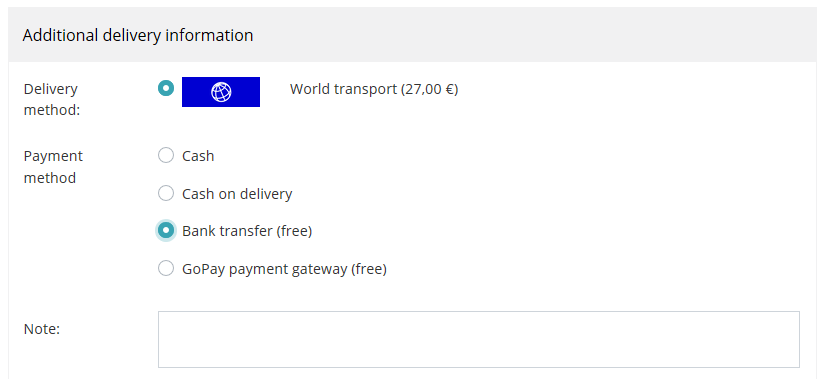Choose the GoPay payment gateway radio button

point(166,268)
